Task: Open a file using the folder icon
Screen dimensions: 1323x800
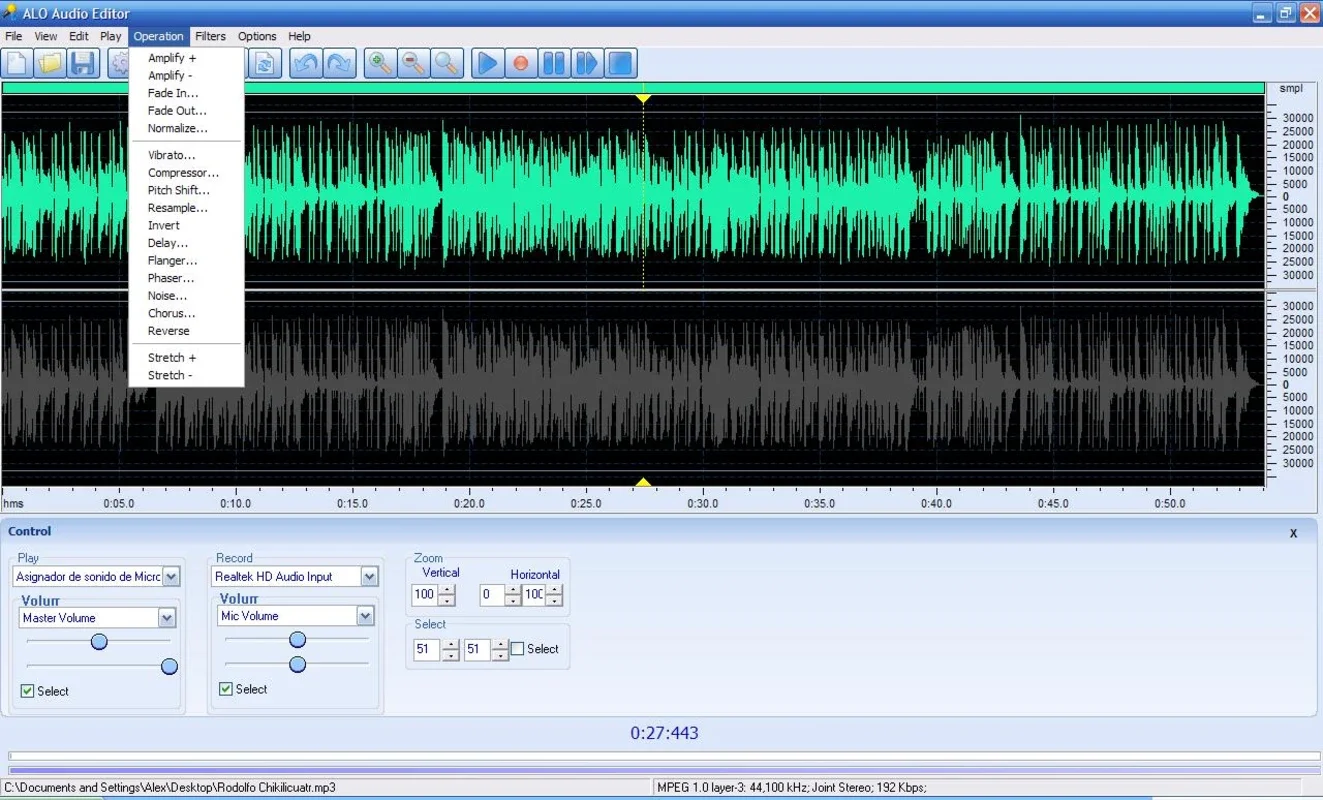Action: [50, 63]
